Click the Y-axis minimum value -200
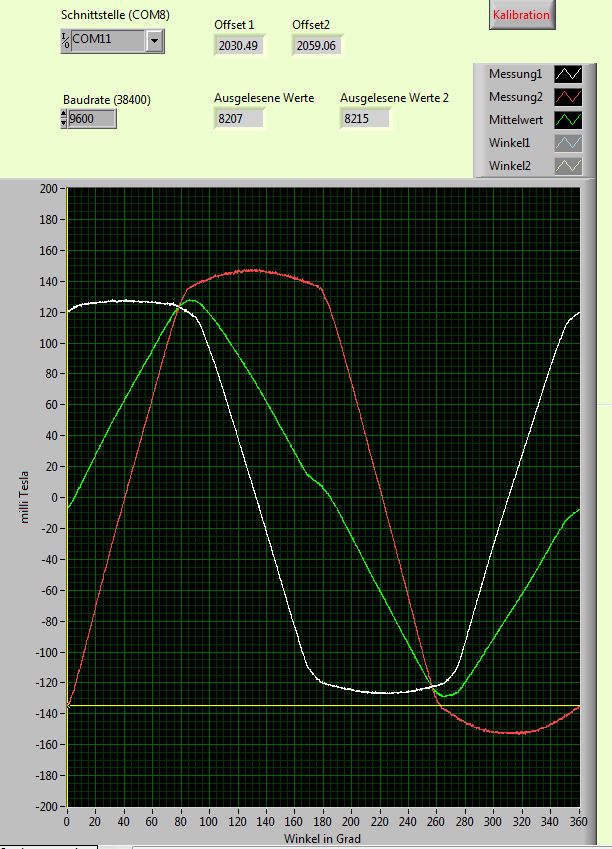The width and height of the screenshot is (612, 849). [x=46, y=806]
